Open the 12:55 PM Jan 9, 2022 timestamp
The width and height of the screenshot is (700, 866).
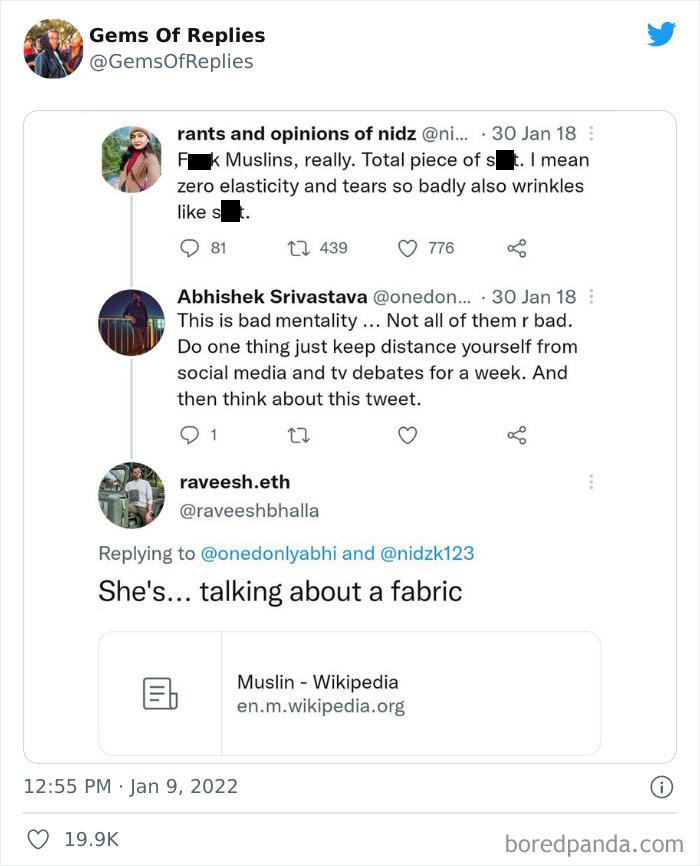coord(131,786)
